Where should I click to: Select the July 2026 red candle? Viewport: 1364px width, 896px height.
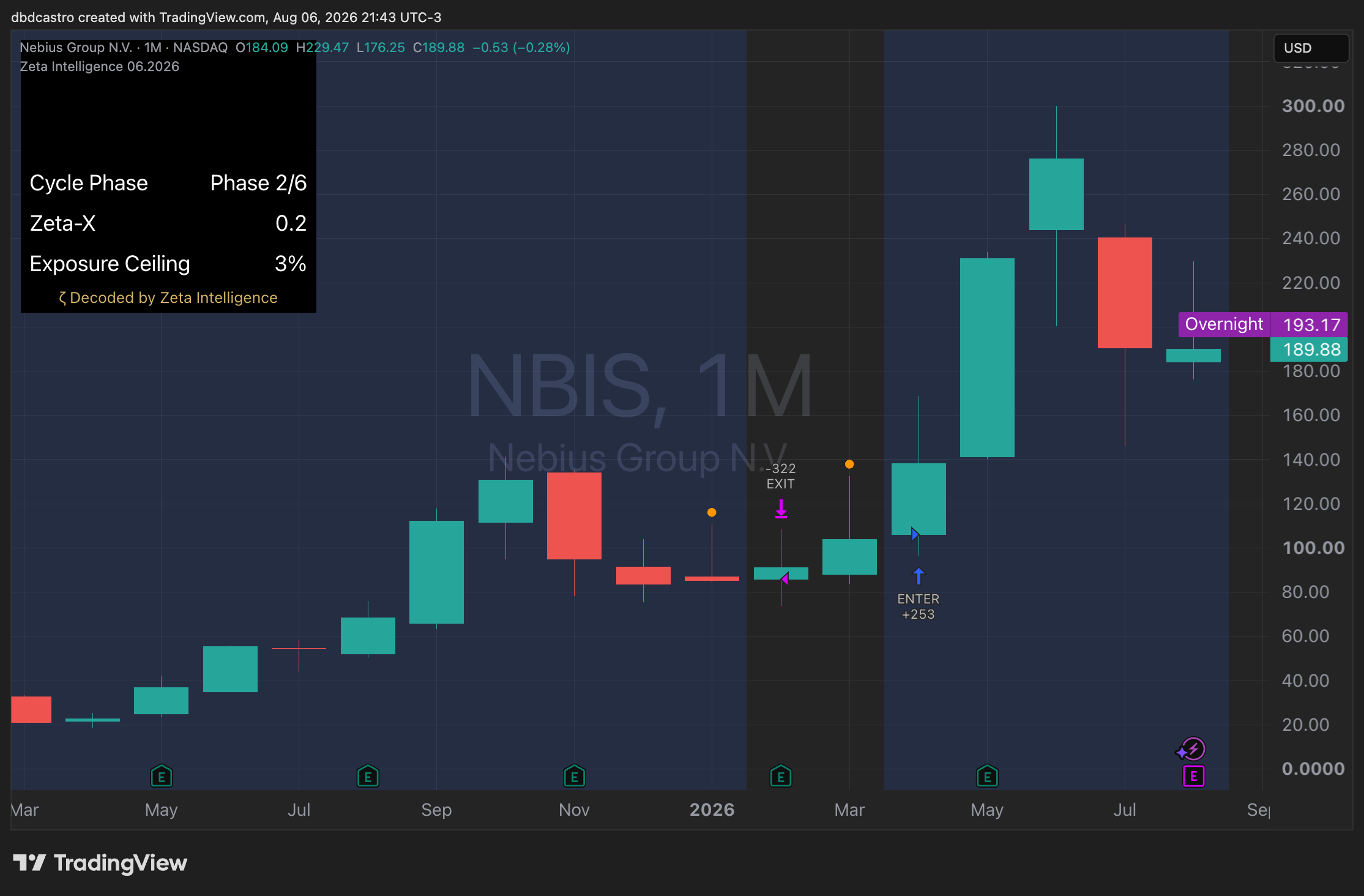(x=1125, y=293)
